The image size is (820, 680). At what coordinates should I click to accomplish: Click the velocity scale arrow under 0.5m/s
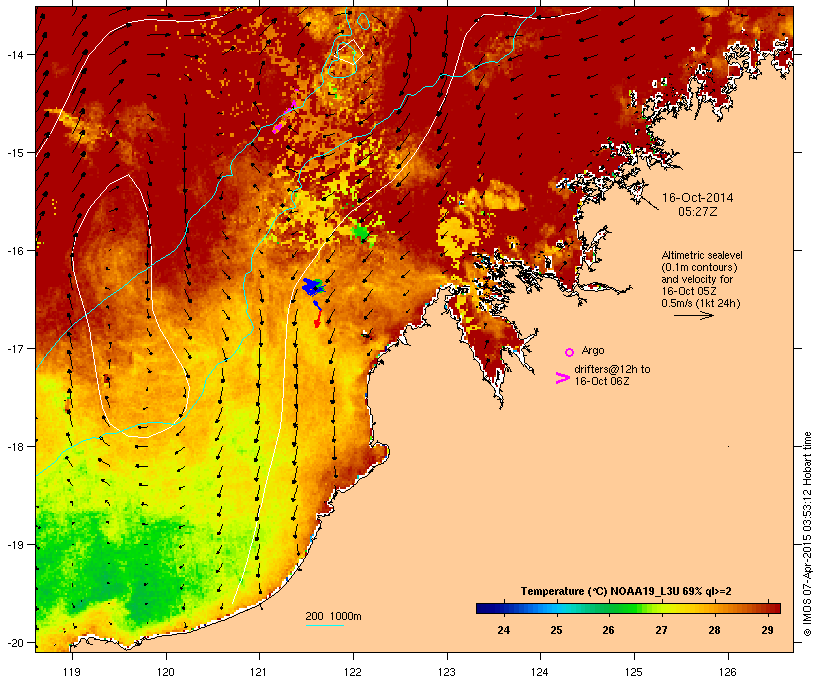[x=693, y=315]
